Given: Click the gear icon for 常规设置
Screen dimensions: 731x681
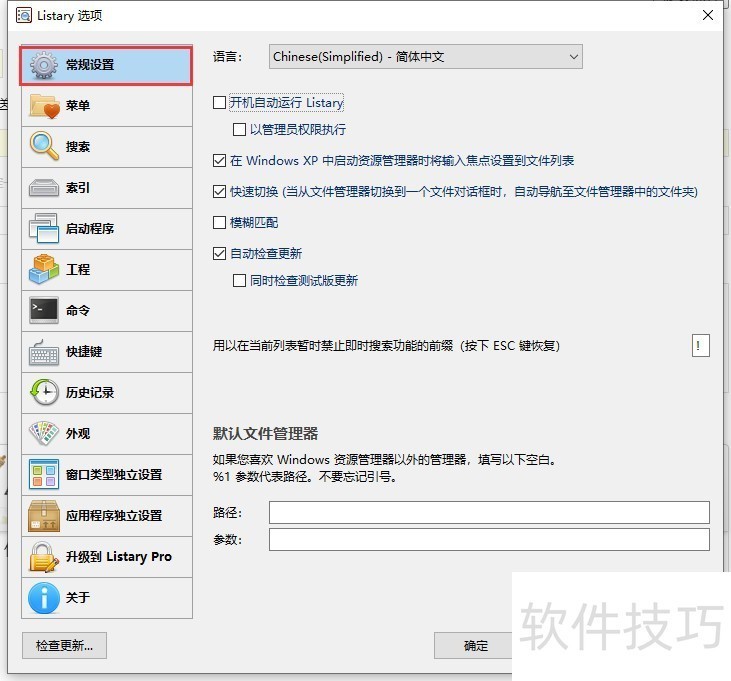Looking at the screenshot, I should pyautogui.click(x=44, y=65).
